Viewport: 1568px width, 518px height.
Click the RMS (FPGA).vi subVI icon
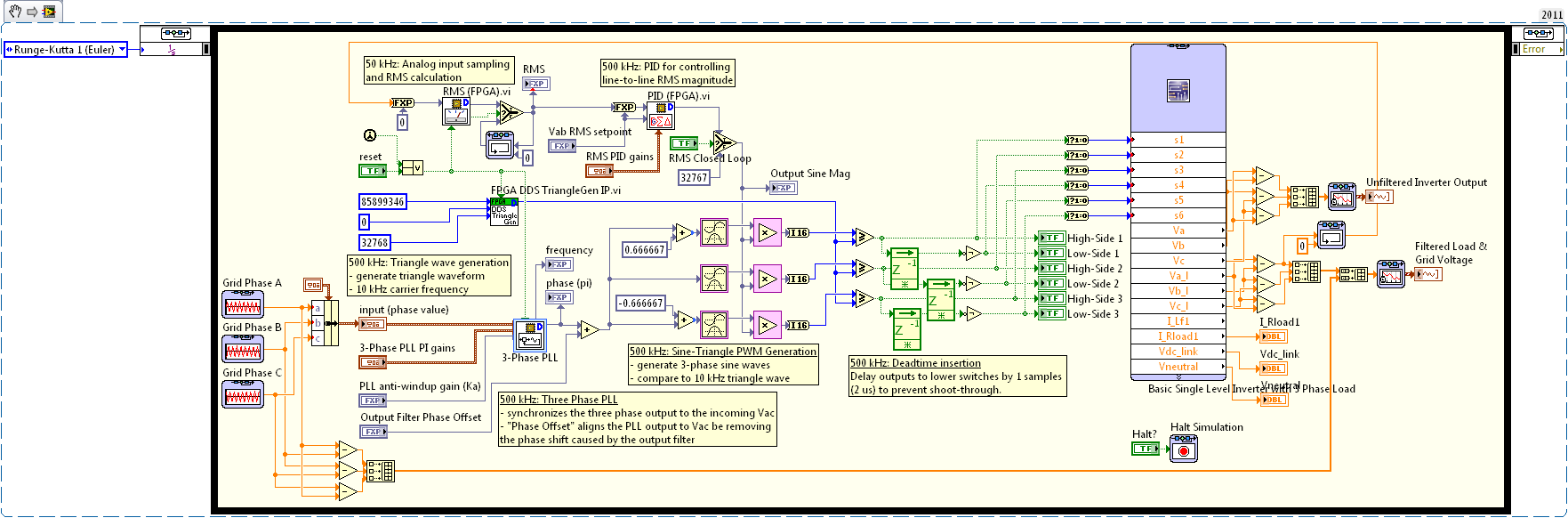pyautogui.click(x=456, y=112)
